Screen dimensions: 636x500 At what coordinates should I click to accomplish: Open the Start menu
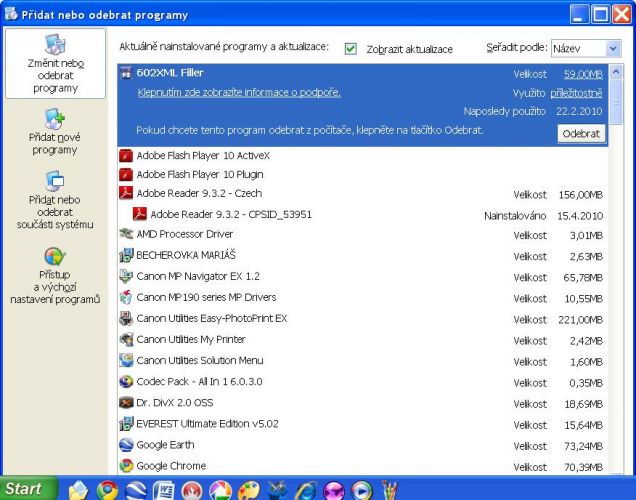pyautogui.click(x=28, y=488)
